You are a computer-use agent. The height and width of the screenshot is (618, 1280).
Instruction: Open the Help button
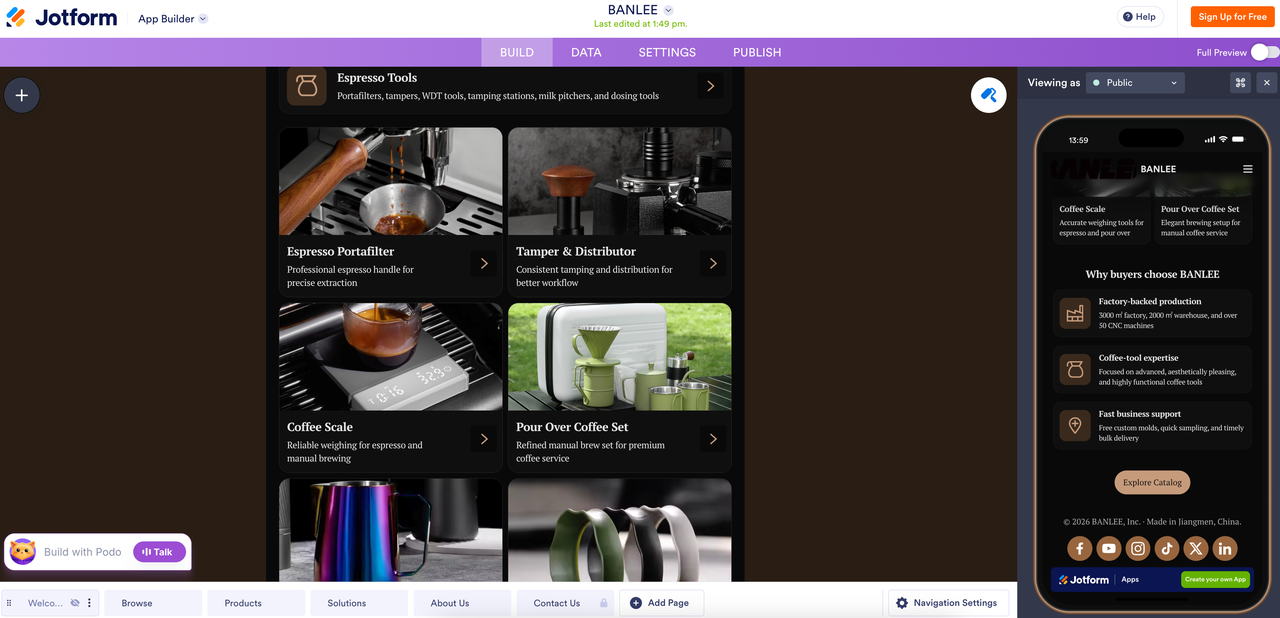point(1140,17)
